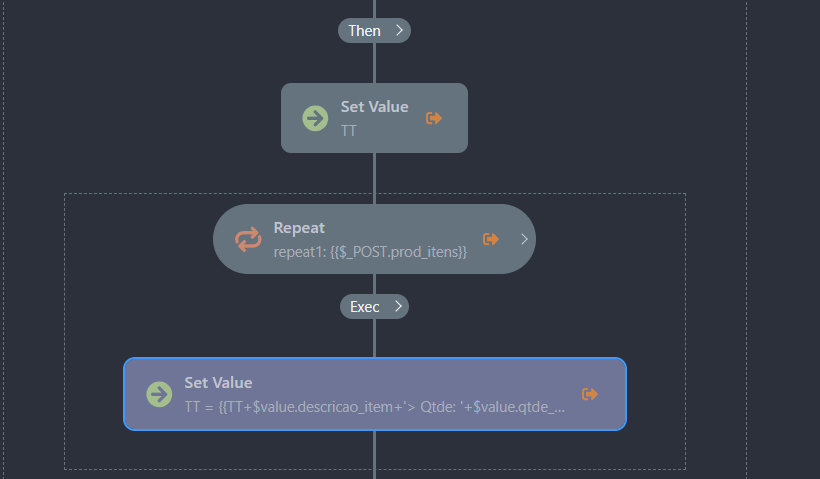Click the green arrow icon on Set Value TT step
The height and width of the screenshot is (479, 820).
315,118
